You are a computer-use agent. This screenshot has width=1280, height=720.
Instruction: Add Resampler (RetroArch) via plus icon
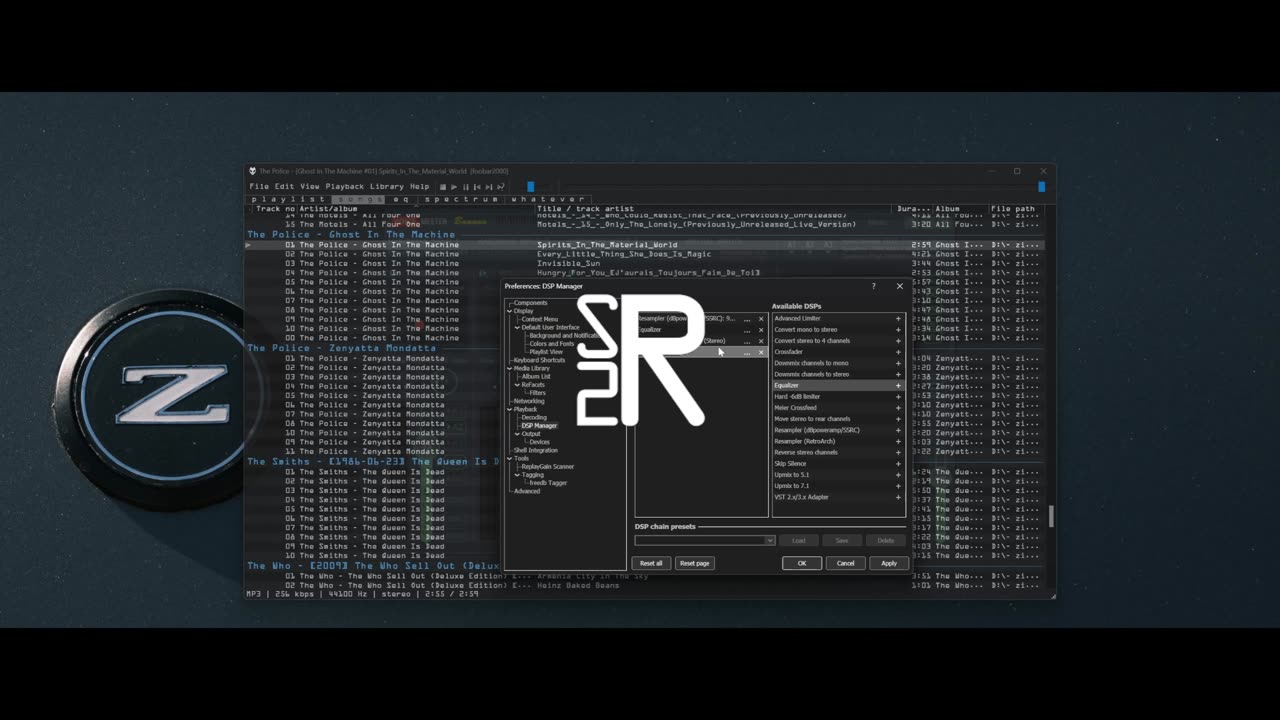click(898, 441)
